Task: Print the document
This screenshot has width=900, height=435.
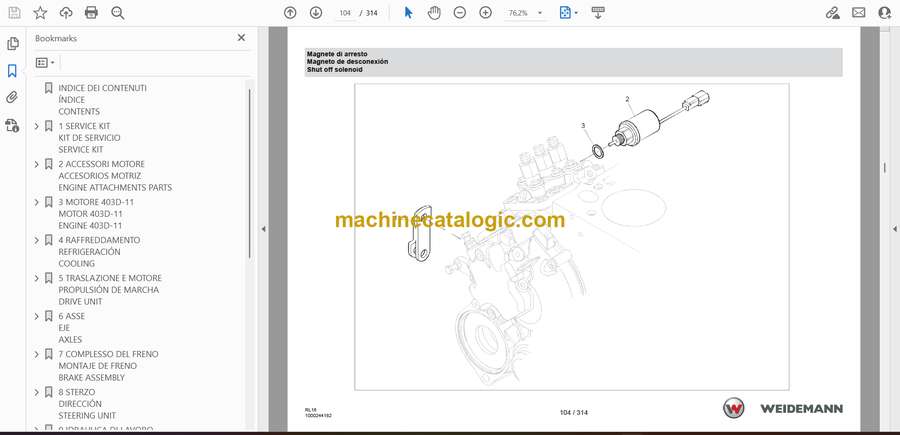Action: coord(91,13)
